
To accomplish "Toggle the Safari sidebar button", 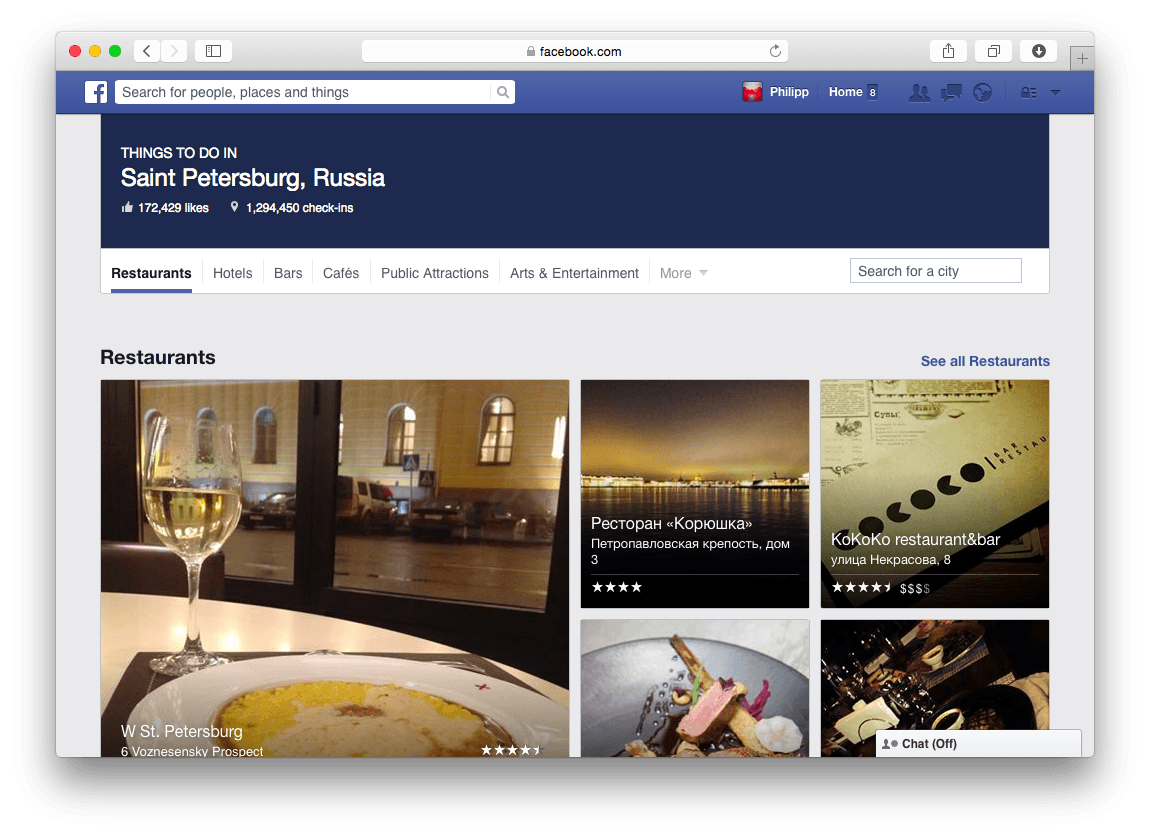I will point(213,51).
